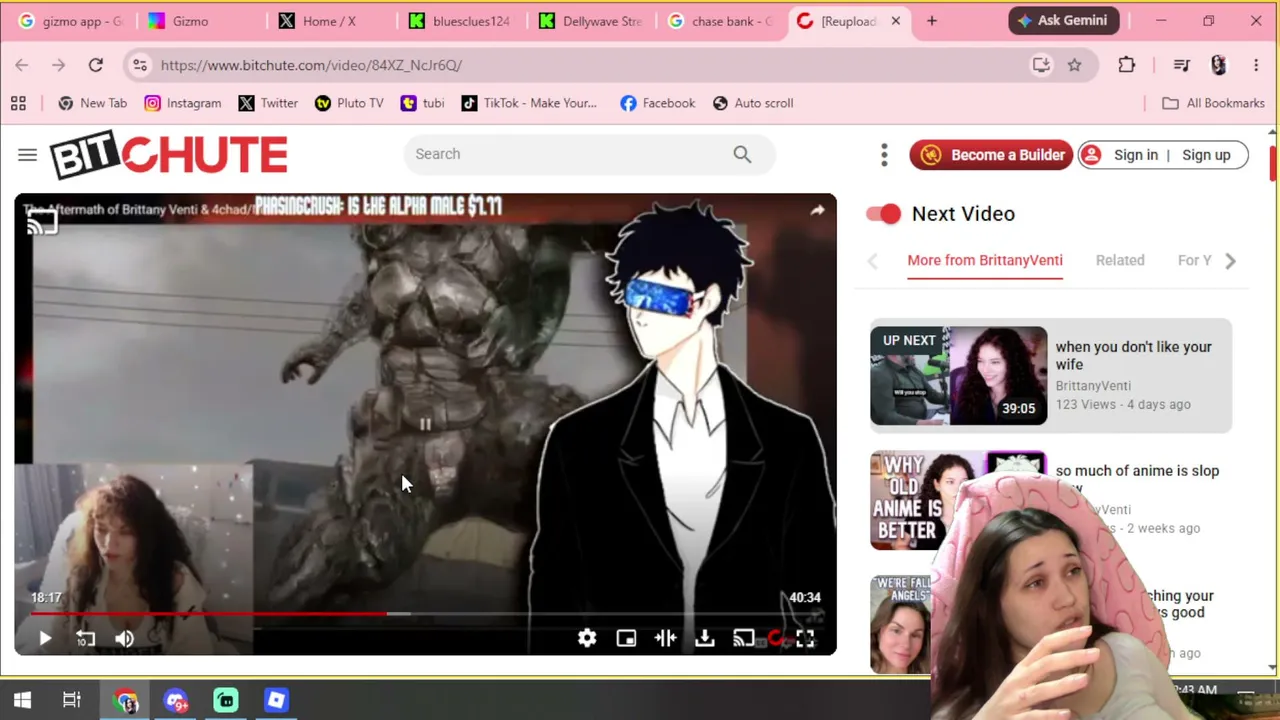This screenshot has height=720, width=1280.
Task: Switch to the bluesclues124 tab
Action: tap(460, 21)
